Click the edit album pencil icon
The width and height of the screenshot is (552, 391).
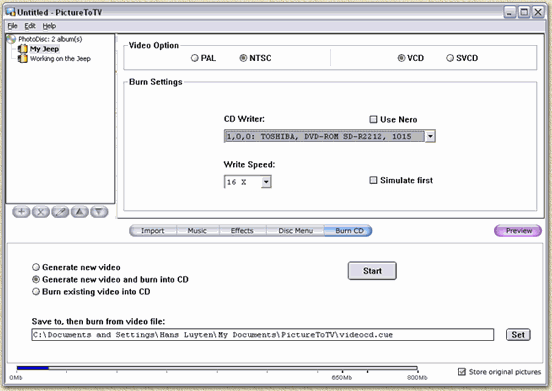pyautogui.click(x=60, y=212)
